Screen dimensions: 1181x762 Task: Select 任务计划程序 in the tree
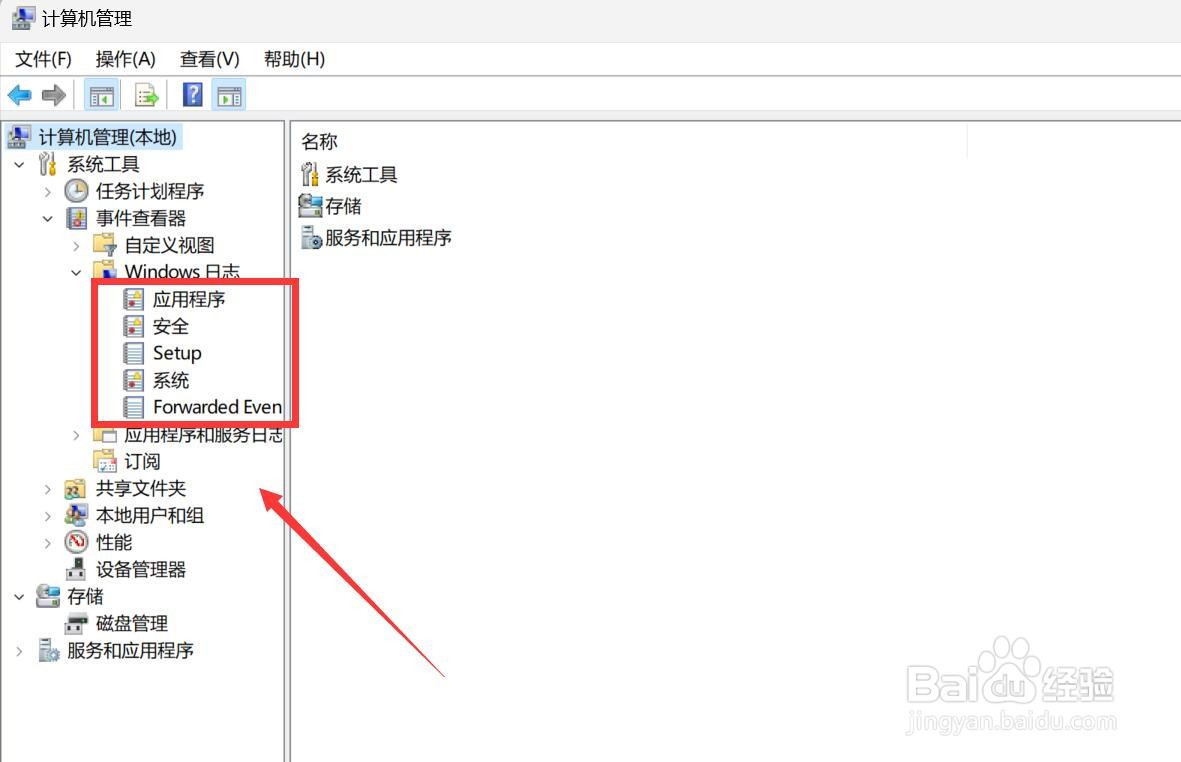click(x=150, y=191)
